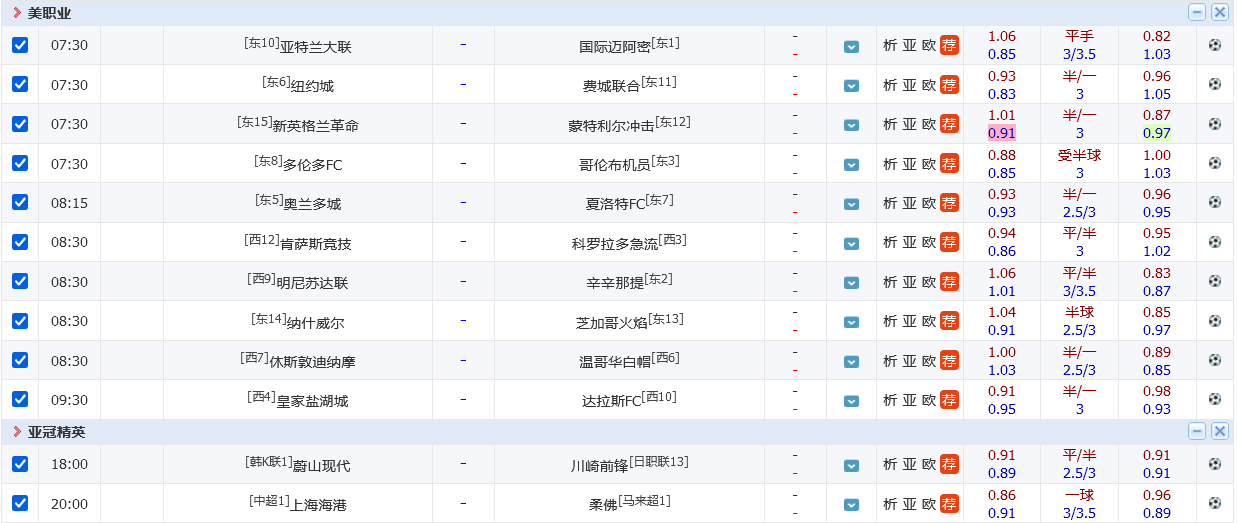The image size is (1237, 523).
Task: Expand the dropdown arrow for 肯萨斯竞技 match
Action: pos(851,243)
